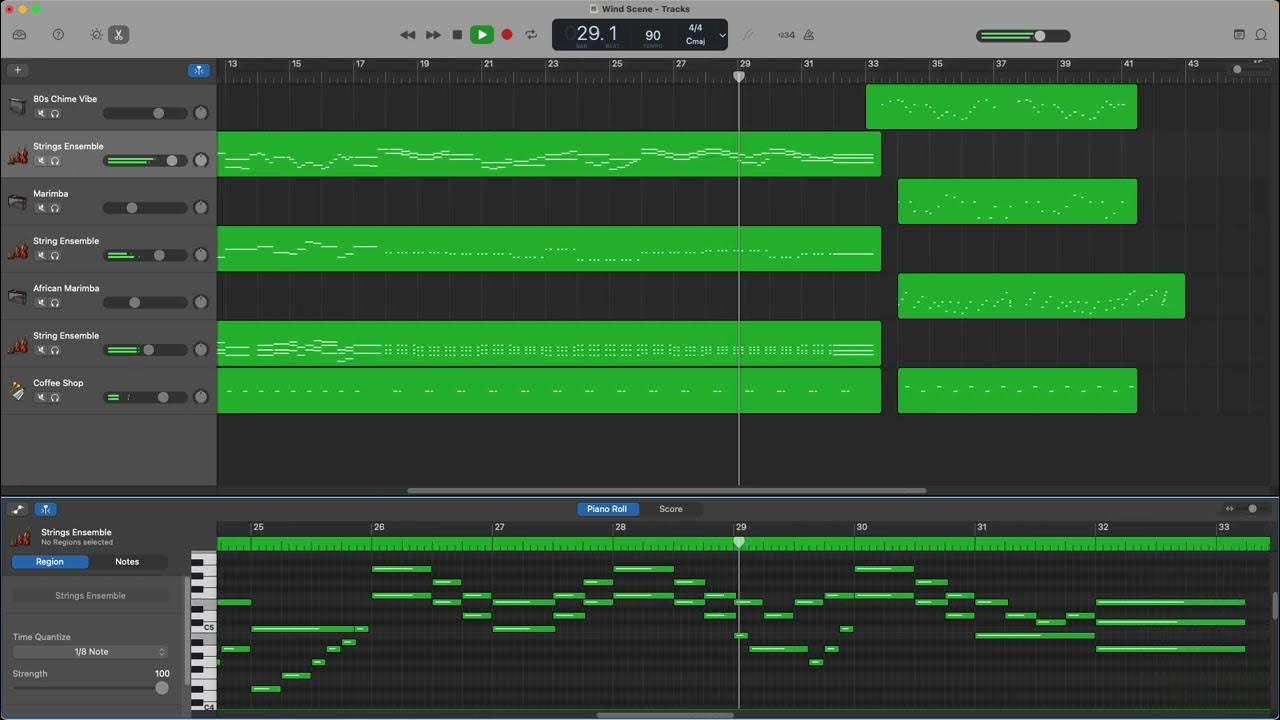Show the Smart Controls panel
The height and width of the screenshot is (720, 1280).
(96, 34)
